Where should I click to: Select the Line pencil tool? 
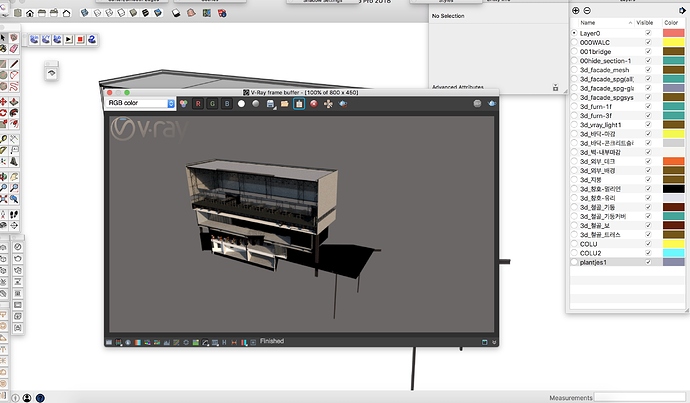[x=14, y=64]
